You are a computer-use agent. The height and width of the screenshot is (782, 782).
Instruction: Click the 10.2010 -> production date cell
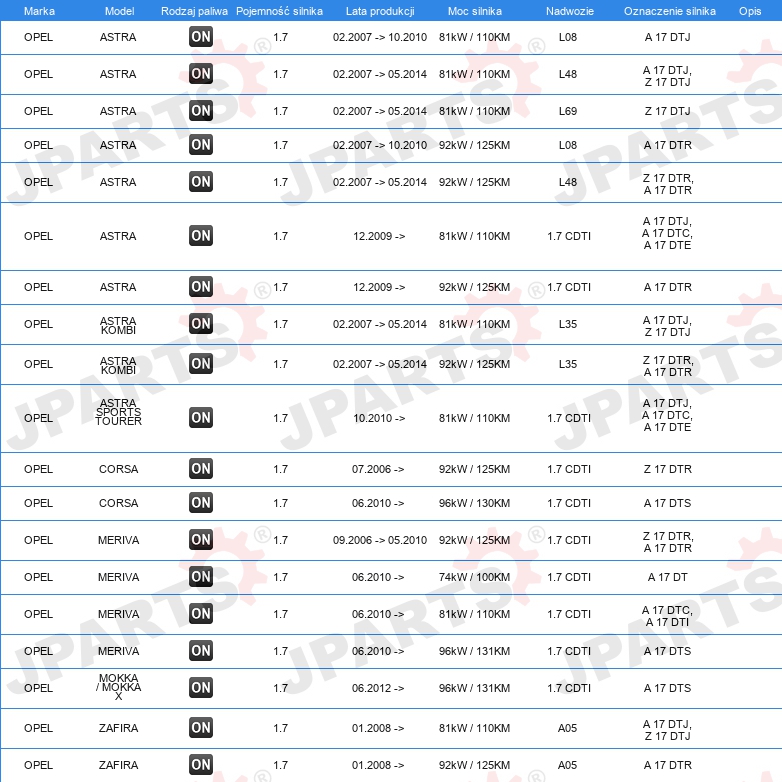point(379,418)
